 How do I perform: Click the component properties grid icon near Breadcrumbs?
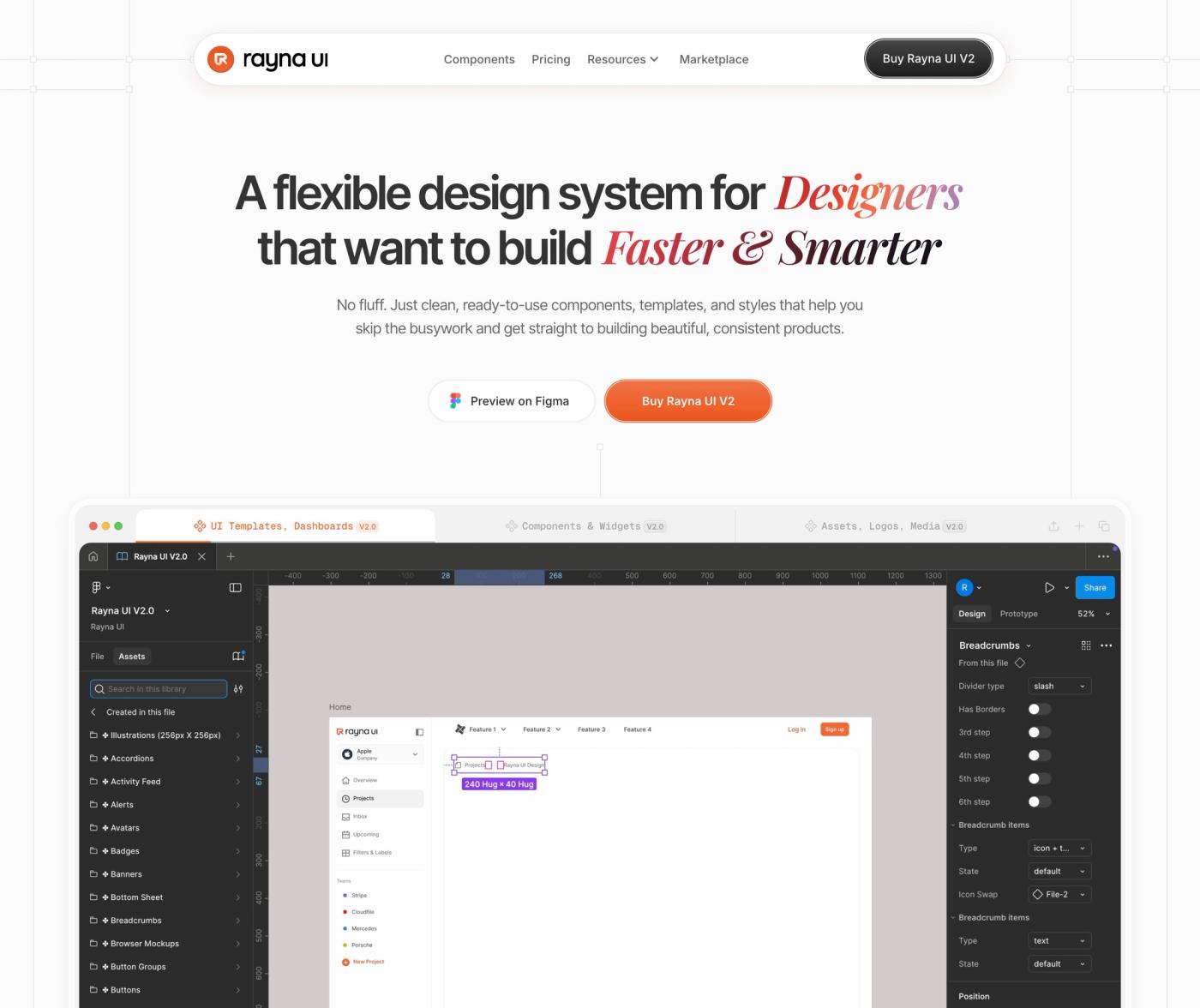[1086, 645]
